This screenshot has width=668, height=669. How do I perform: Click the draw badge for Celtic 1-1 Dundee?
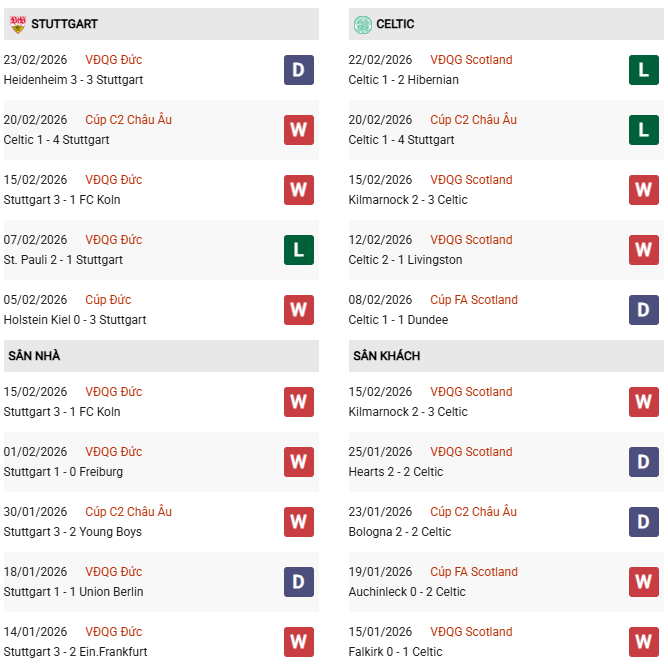point(644,310)
